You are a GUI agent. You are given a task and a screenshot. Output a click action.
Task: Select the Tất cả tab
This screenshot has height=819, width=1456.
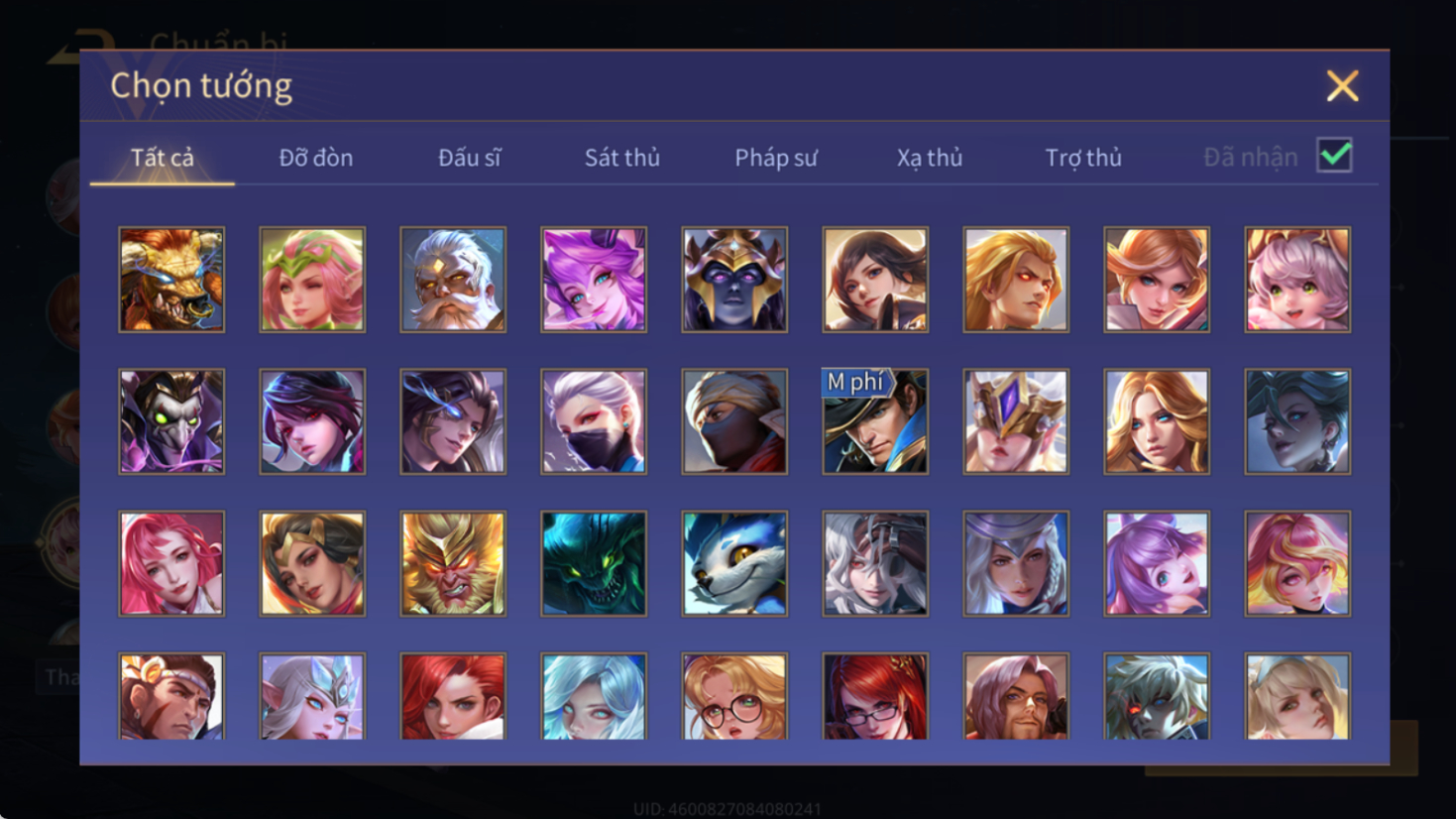point(162,158)
